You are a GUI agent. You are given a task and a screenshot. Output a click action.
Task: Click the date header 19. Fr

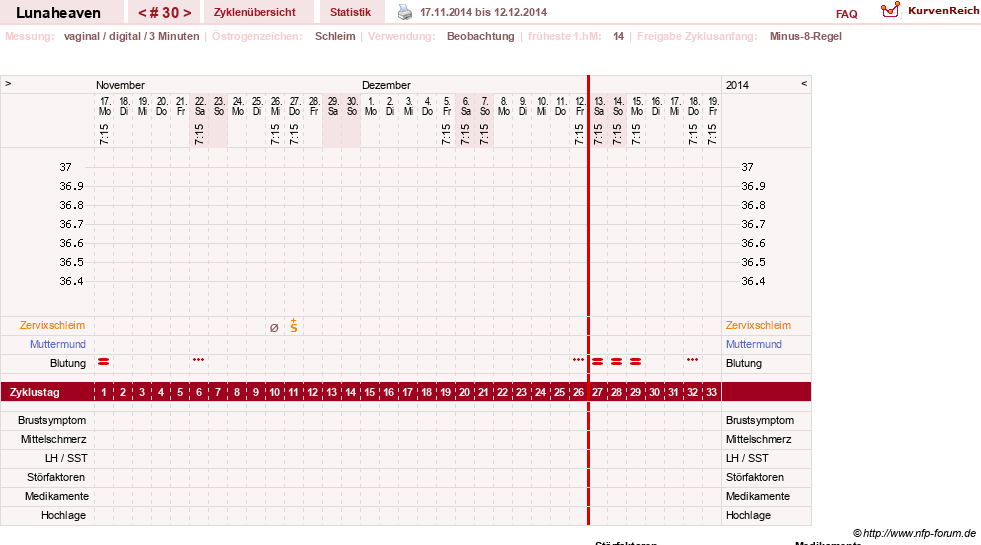[x=713, y=106]
